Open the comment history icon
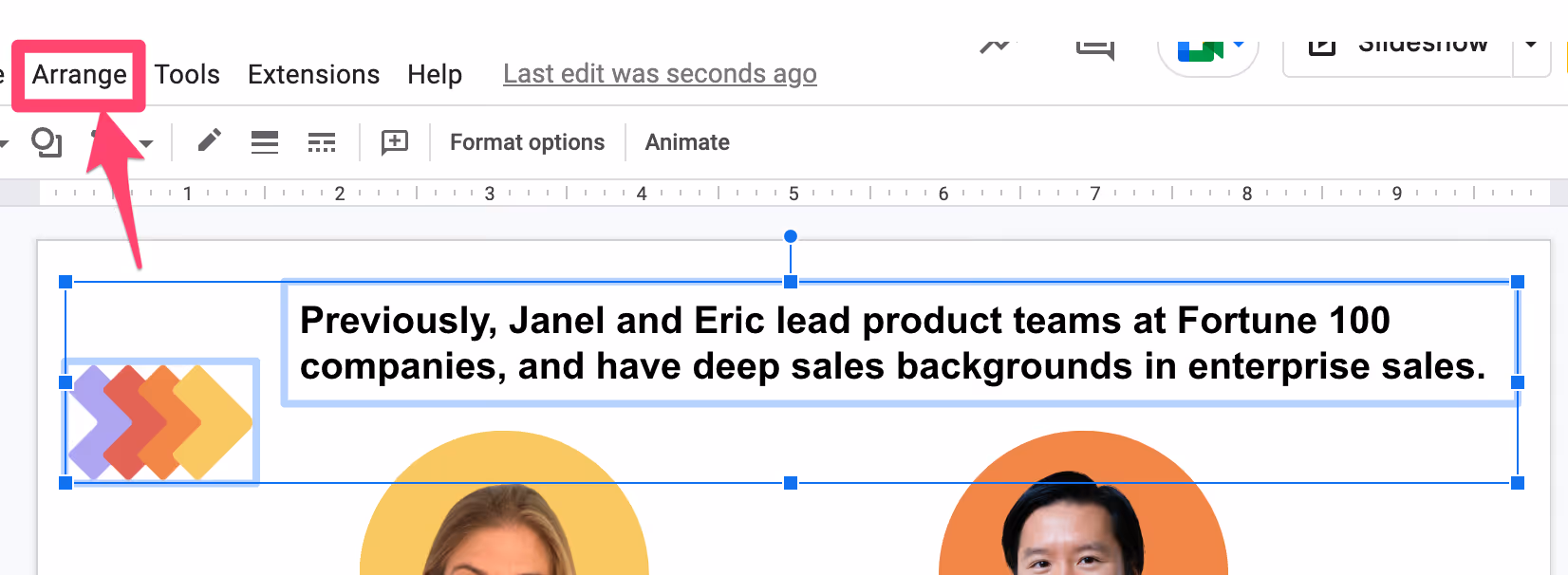The height and width of the screenshot is (575, 1568). tap(1094, 47)
